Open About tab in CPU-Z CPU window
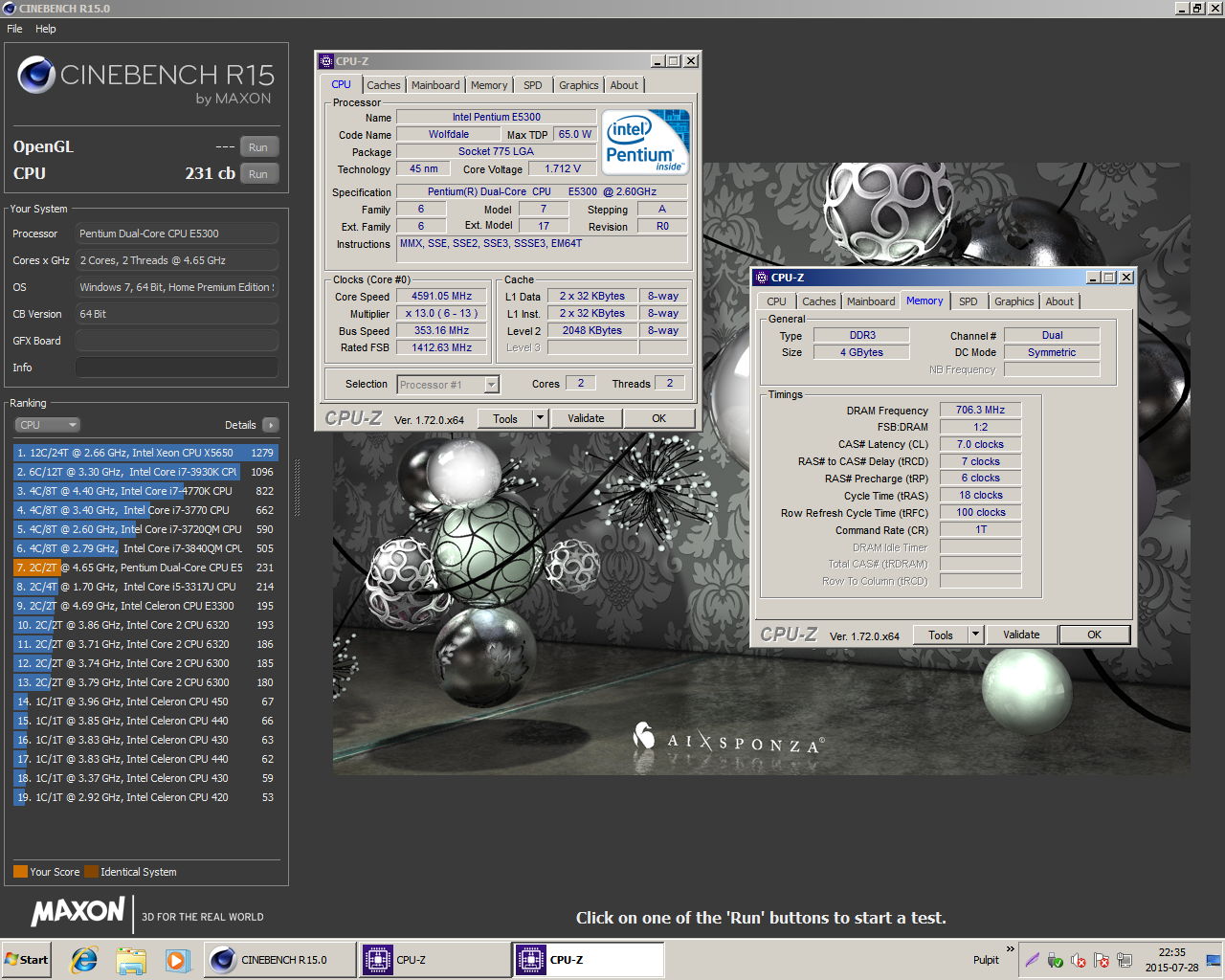 click(624, 85)
